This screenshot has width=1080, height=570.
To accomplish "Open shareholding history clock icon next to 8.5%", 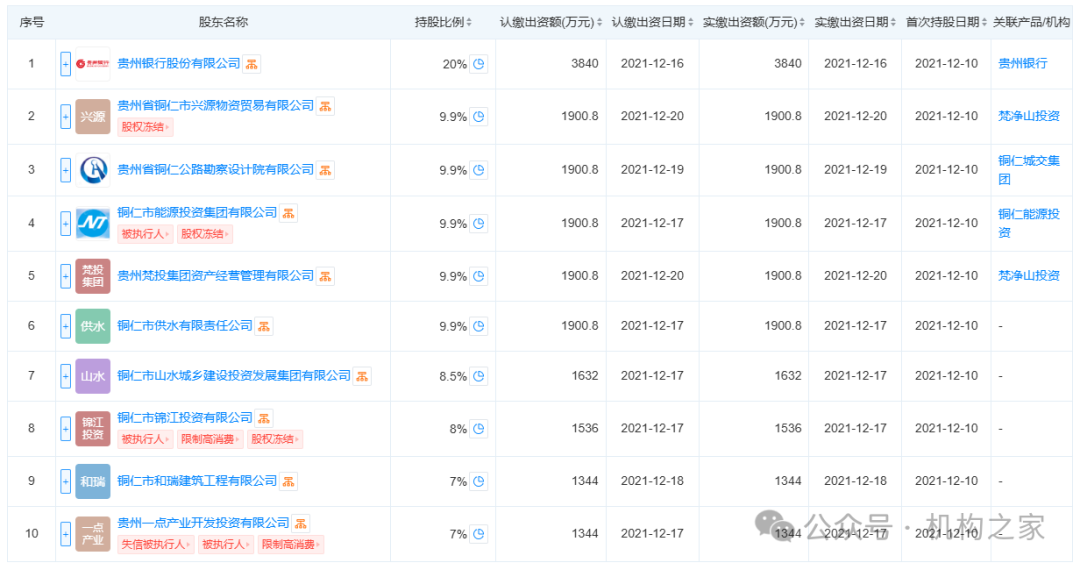I will [x=479, y=376].
